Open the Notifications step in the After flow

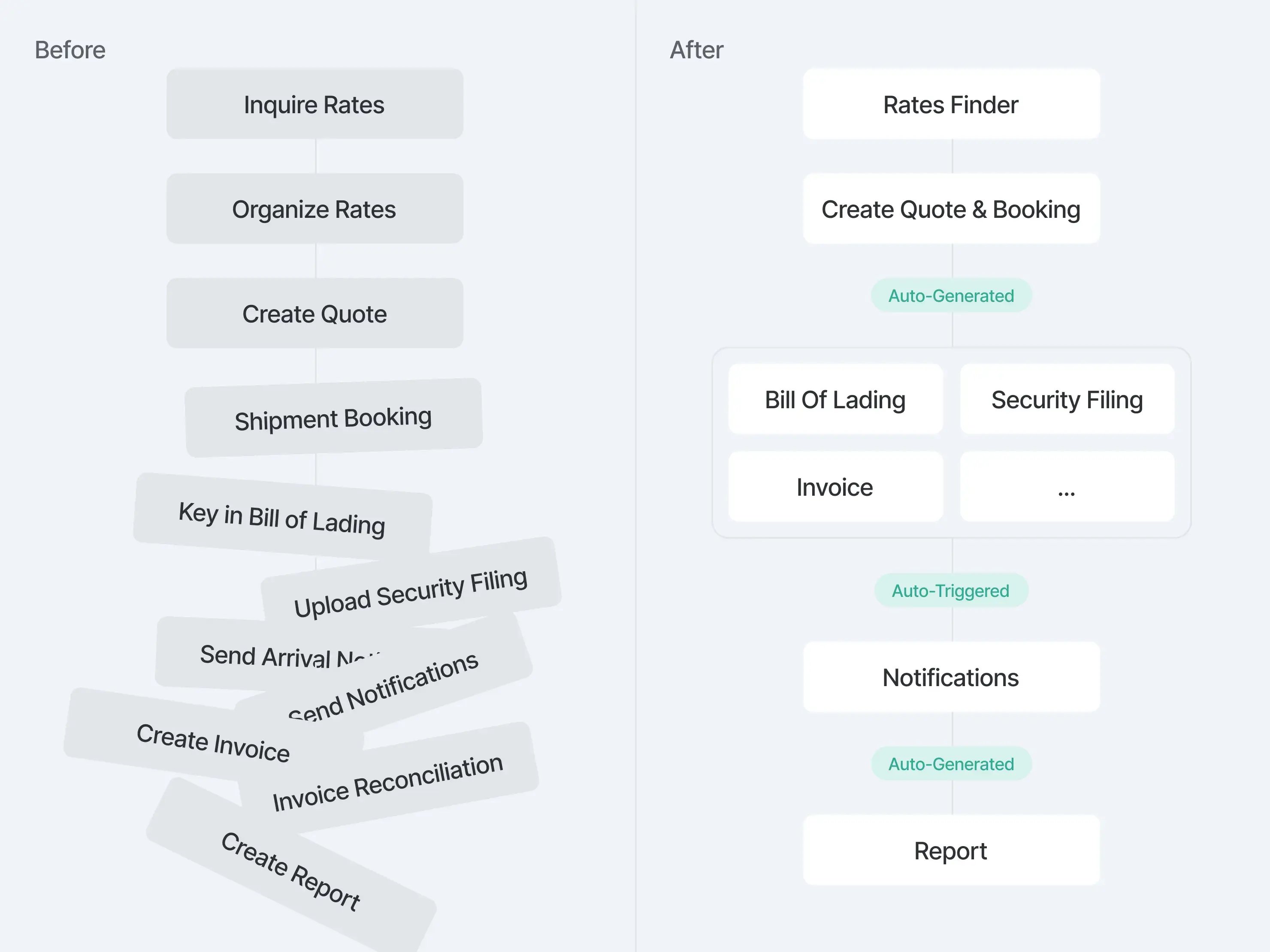(951, 677)
